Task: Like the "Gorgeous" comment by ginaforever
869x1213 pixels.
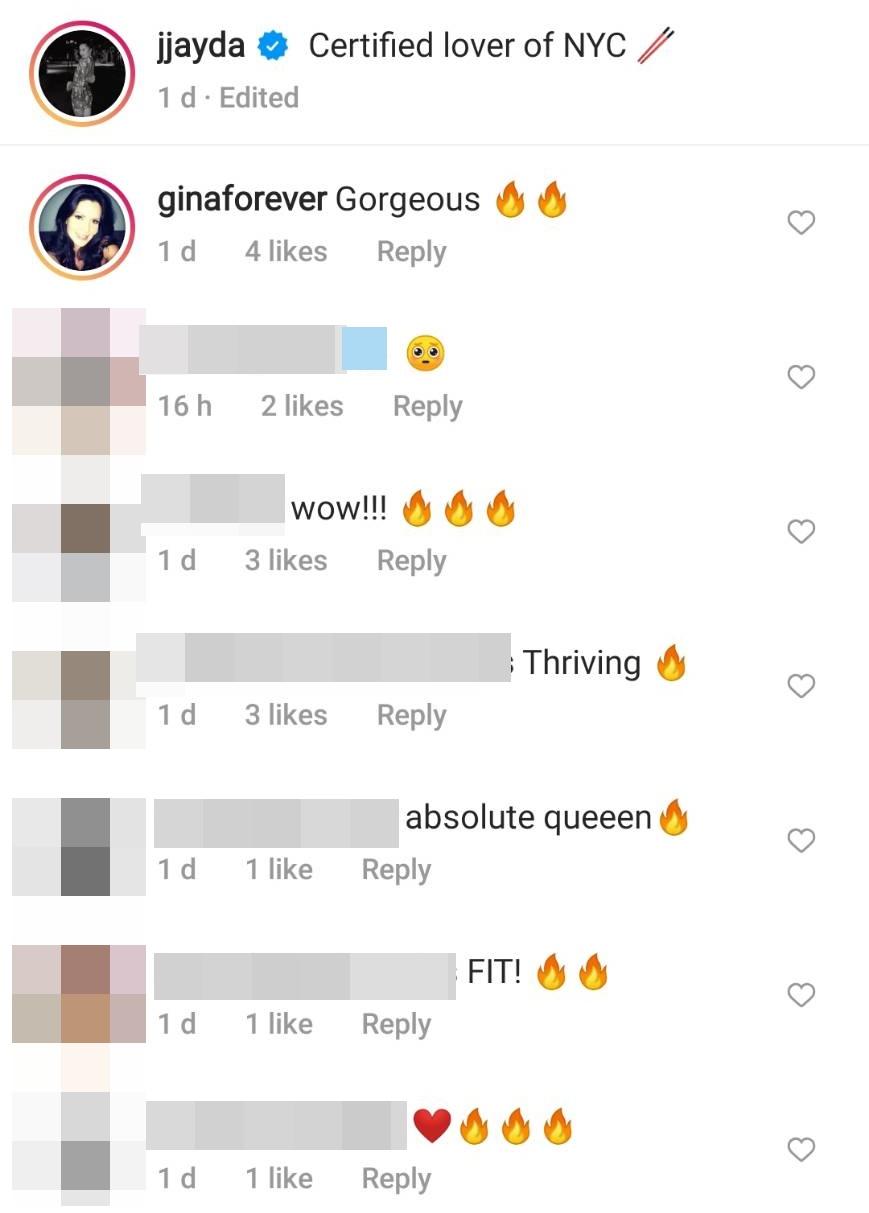Action: coord(801,223)
